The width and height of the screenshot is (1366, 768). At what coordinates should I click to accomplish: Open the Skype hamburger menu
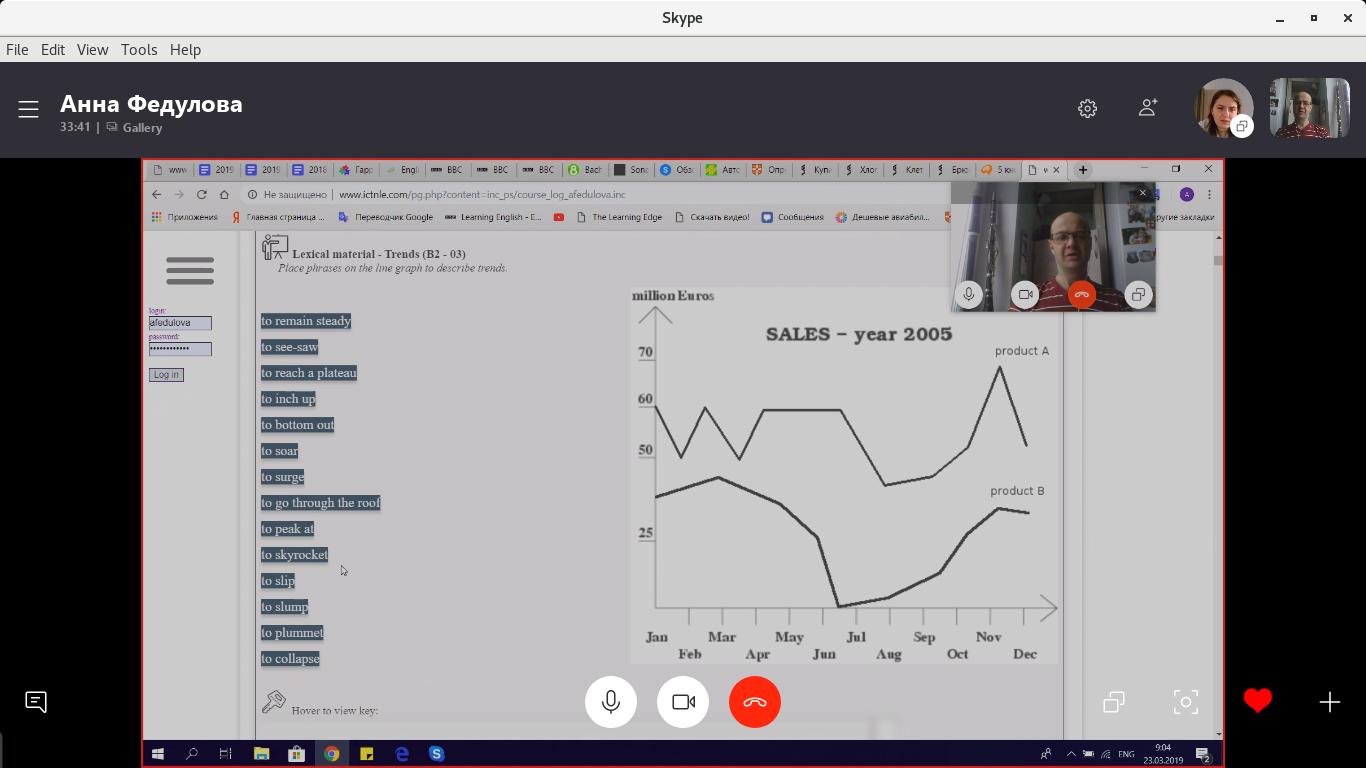pos(28,109)
